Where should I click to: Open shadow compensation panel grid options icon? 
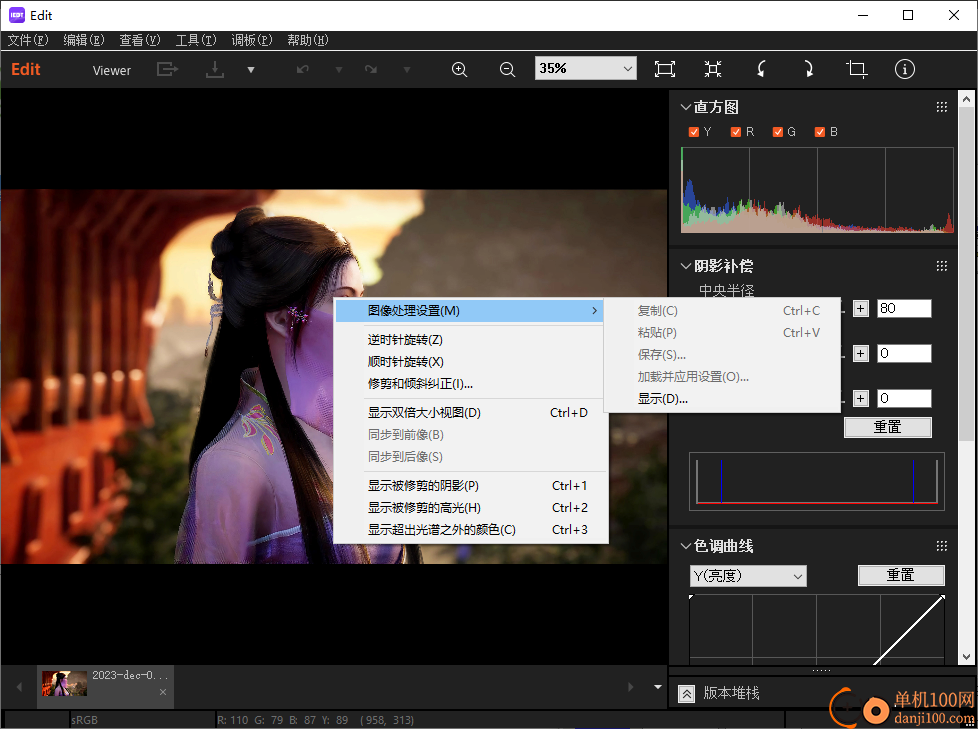coord(942,266)
